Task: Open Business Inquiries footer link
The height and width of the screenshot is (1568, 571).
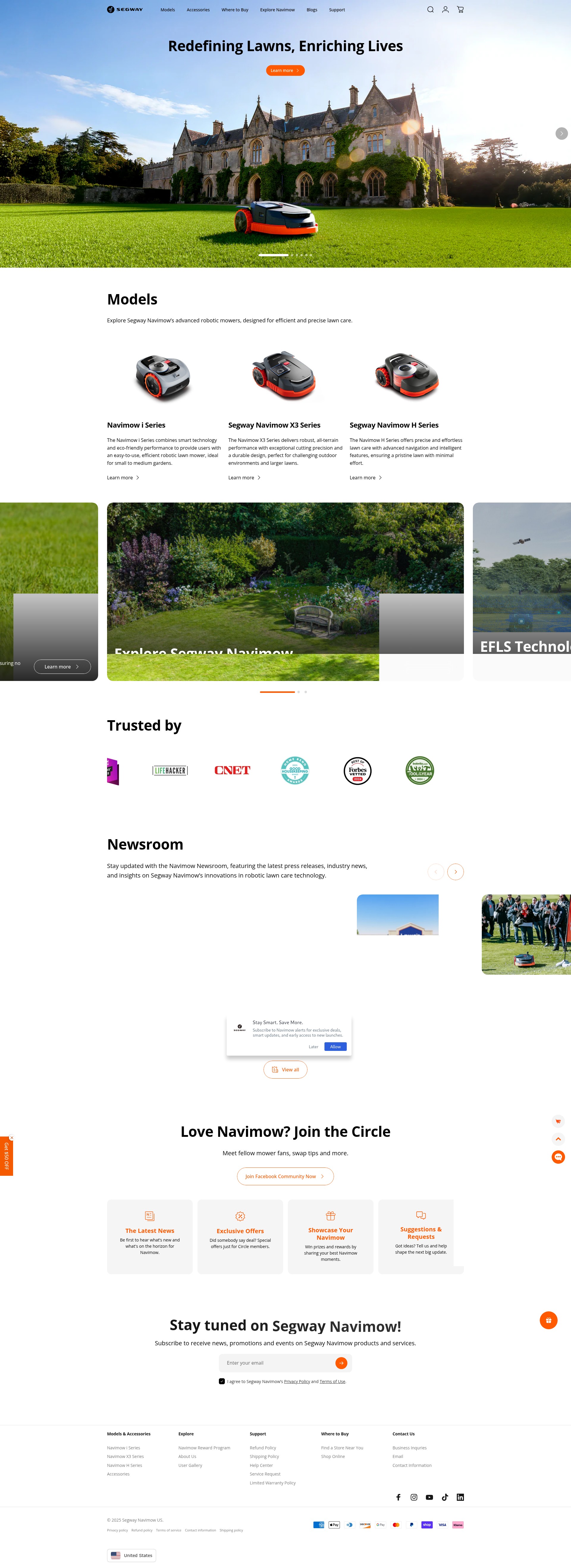Action: (410, 1448)
